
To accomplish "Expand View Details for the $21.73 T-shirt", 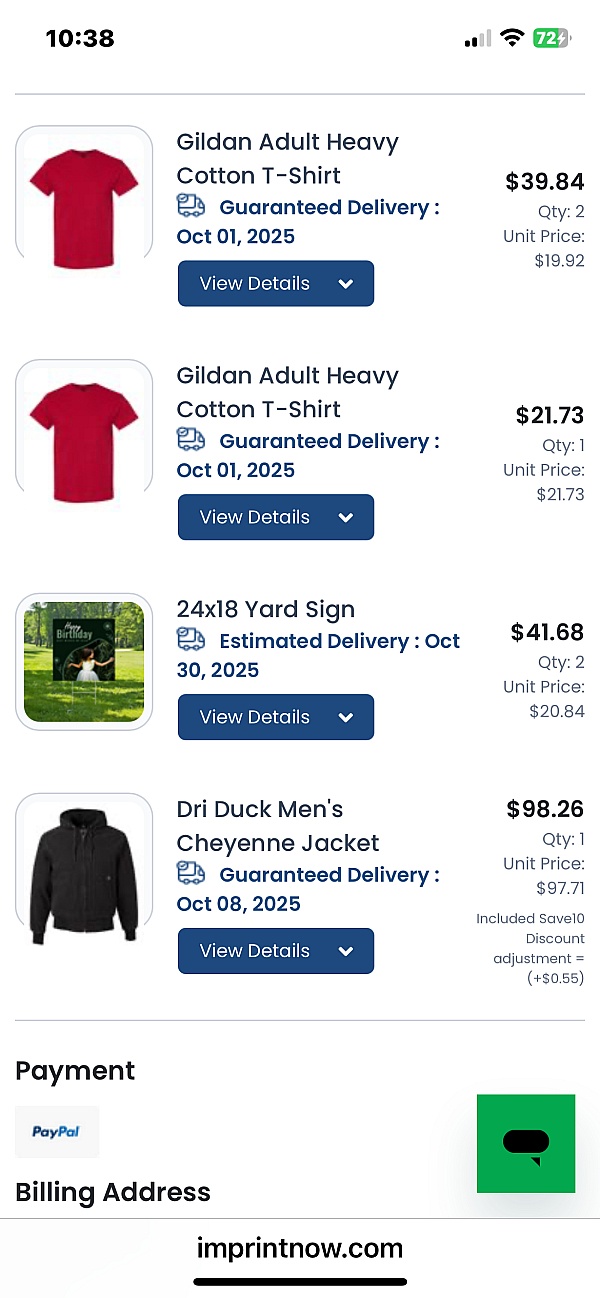I will click(x=276, y=517).
